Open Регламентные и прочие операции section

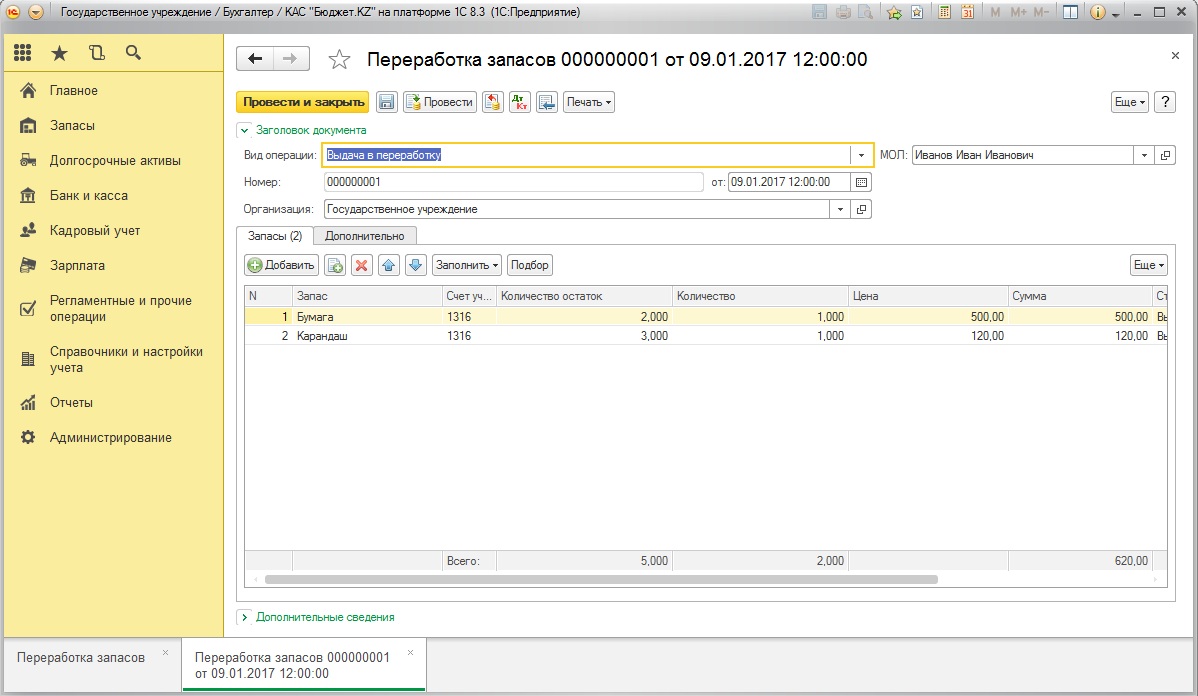click(115, 309)
